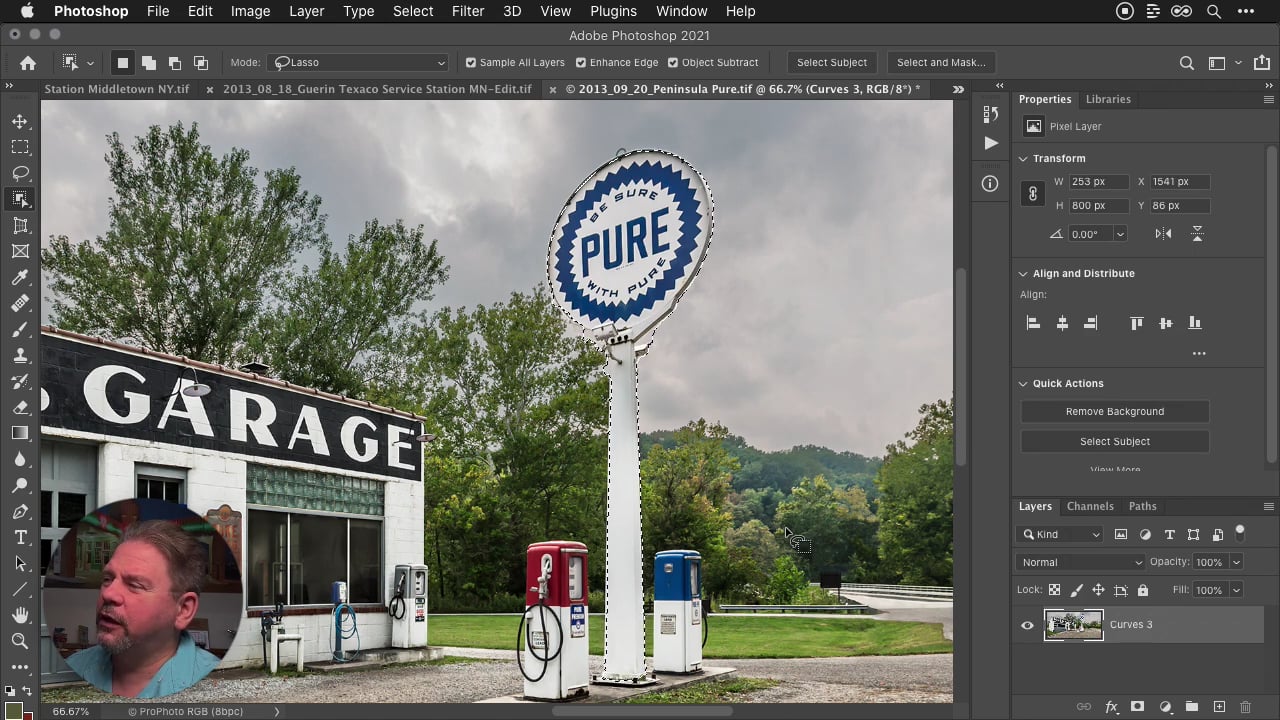Select the Frame tool
The width and height of the screenshot is (1280, 720).
20,252
